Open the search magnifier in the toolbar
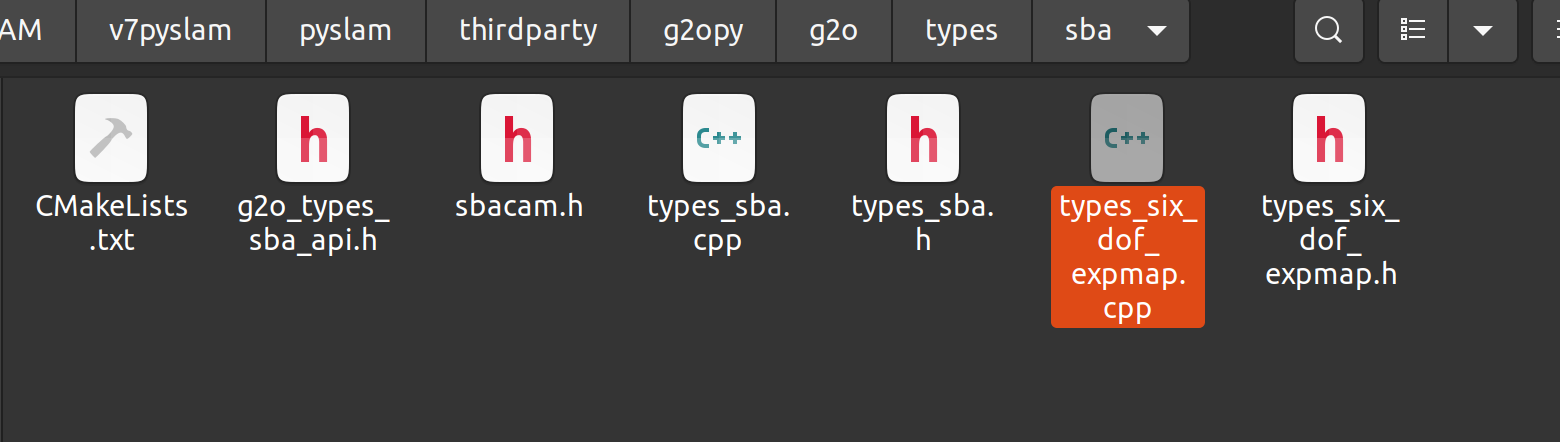Image resolution: width=1560 pixels, height=442 pixels. click(x=1328, y=31)
